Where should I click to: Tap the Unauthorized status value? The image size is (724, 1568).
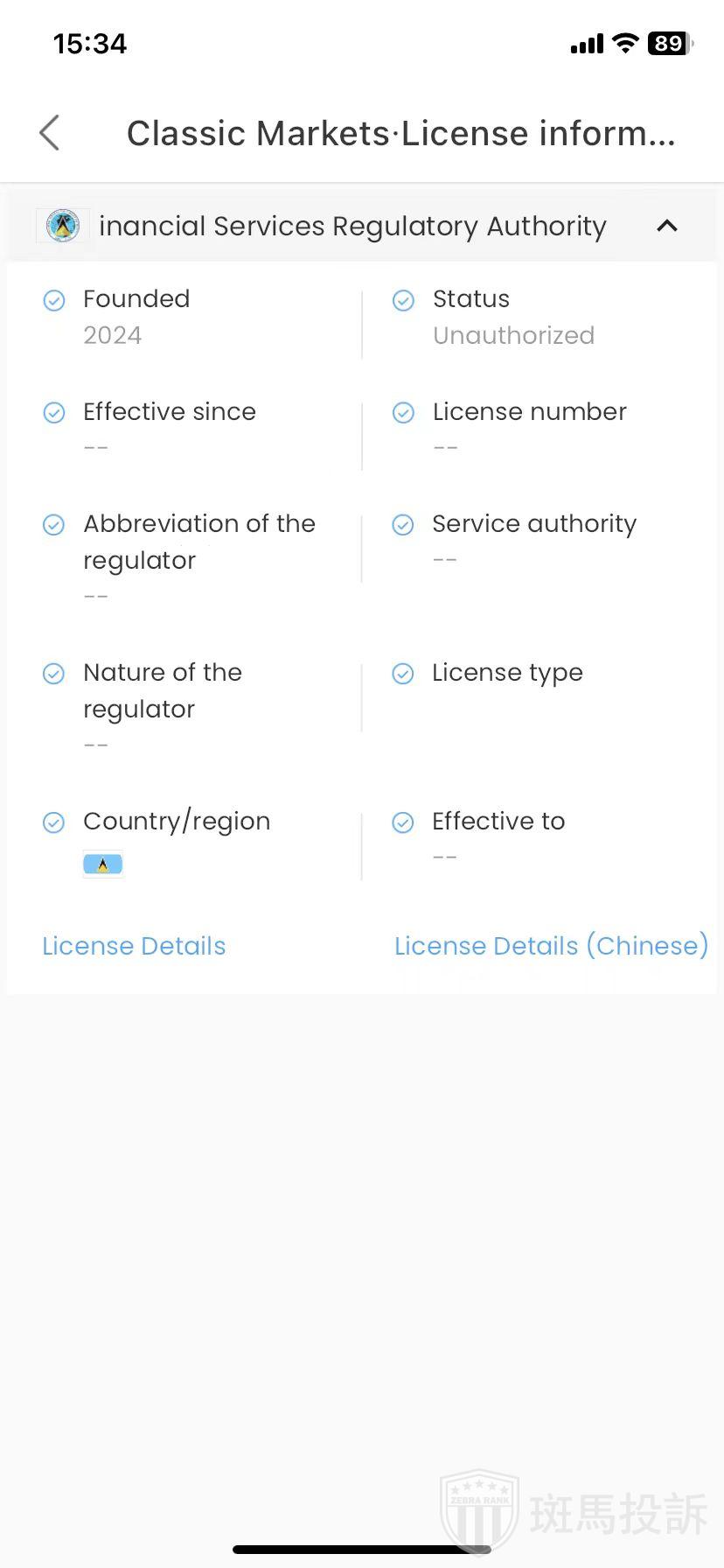[x=513, y=335]
